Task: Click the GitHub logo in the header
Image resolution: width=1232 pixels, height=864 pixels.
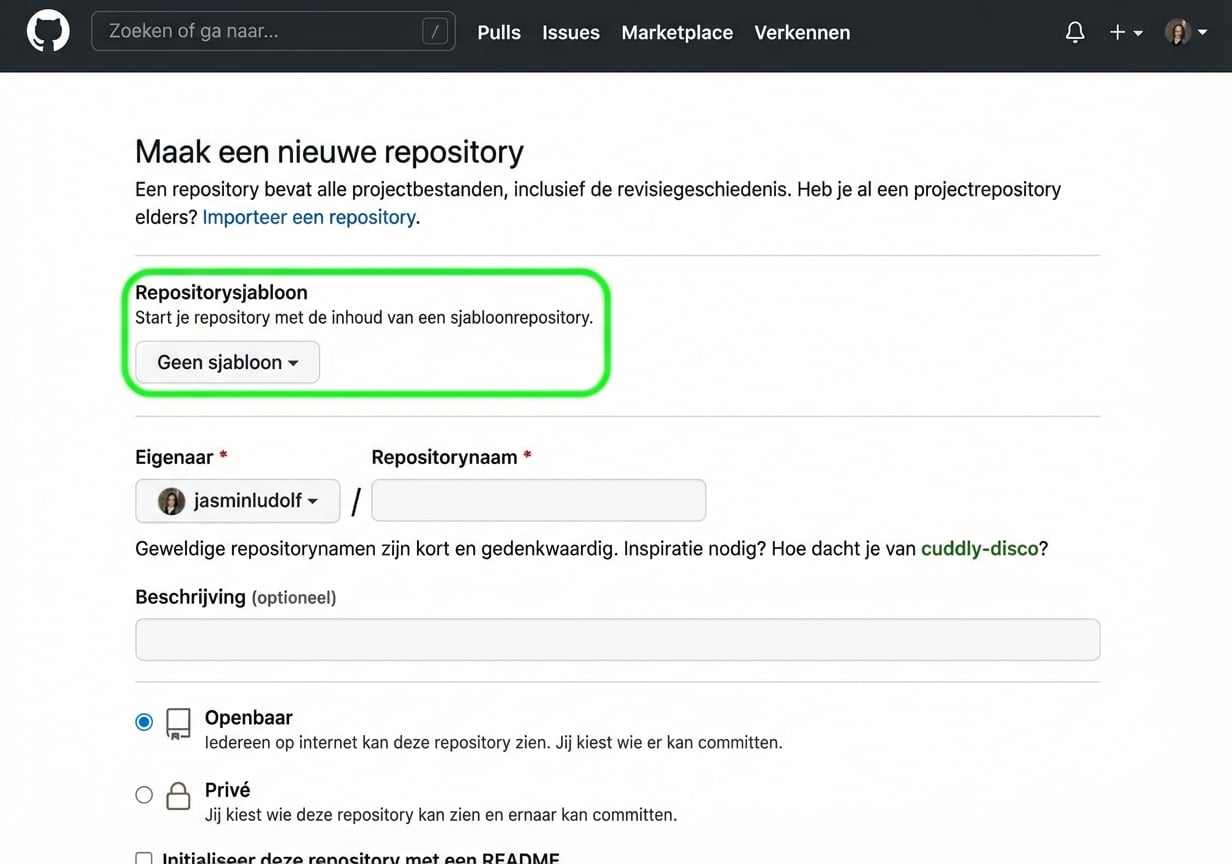Action: point(47,30)
